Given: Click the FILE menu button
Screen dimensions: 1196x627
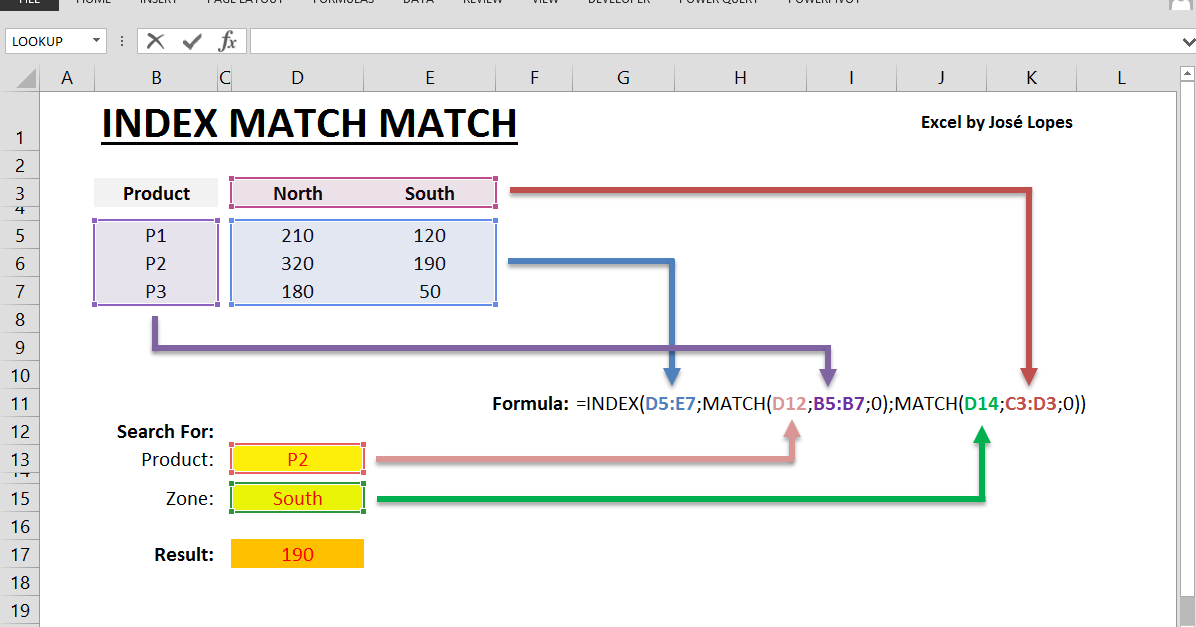Looking at the screenshot, I should [x=27, y=3].
